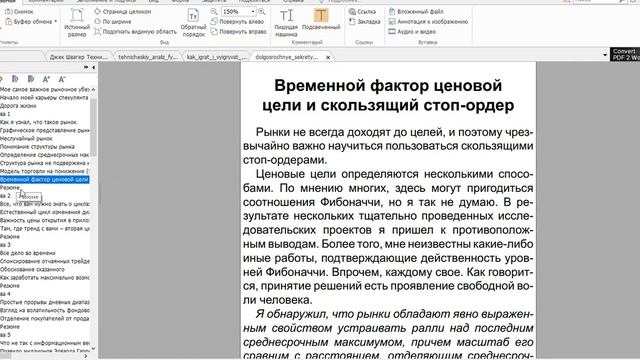Open bookmark Что не так с информационным
640x360 pixels.
click(44, 343)
